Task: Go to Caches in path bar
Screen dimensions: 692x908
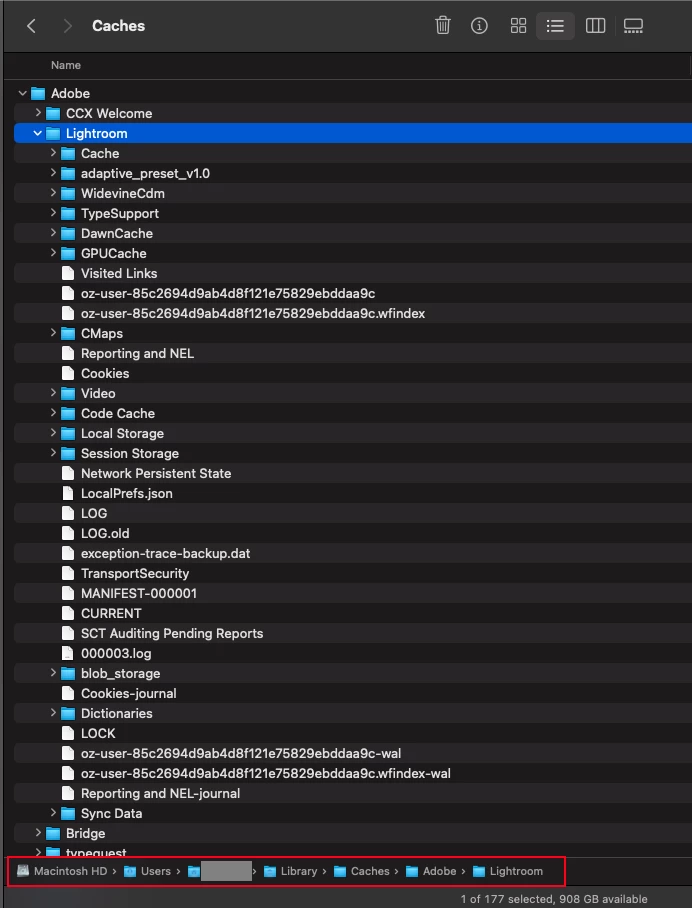Action: click(362, 871)
